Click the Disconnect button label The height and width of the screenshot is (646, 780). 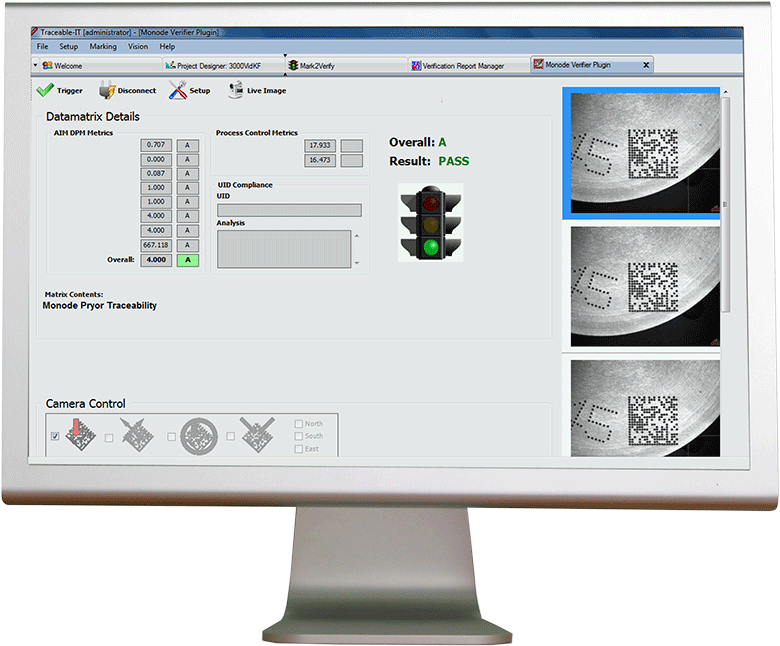(x=137, y=91)
